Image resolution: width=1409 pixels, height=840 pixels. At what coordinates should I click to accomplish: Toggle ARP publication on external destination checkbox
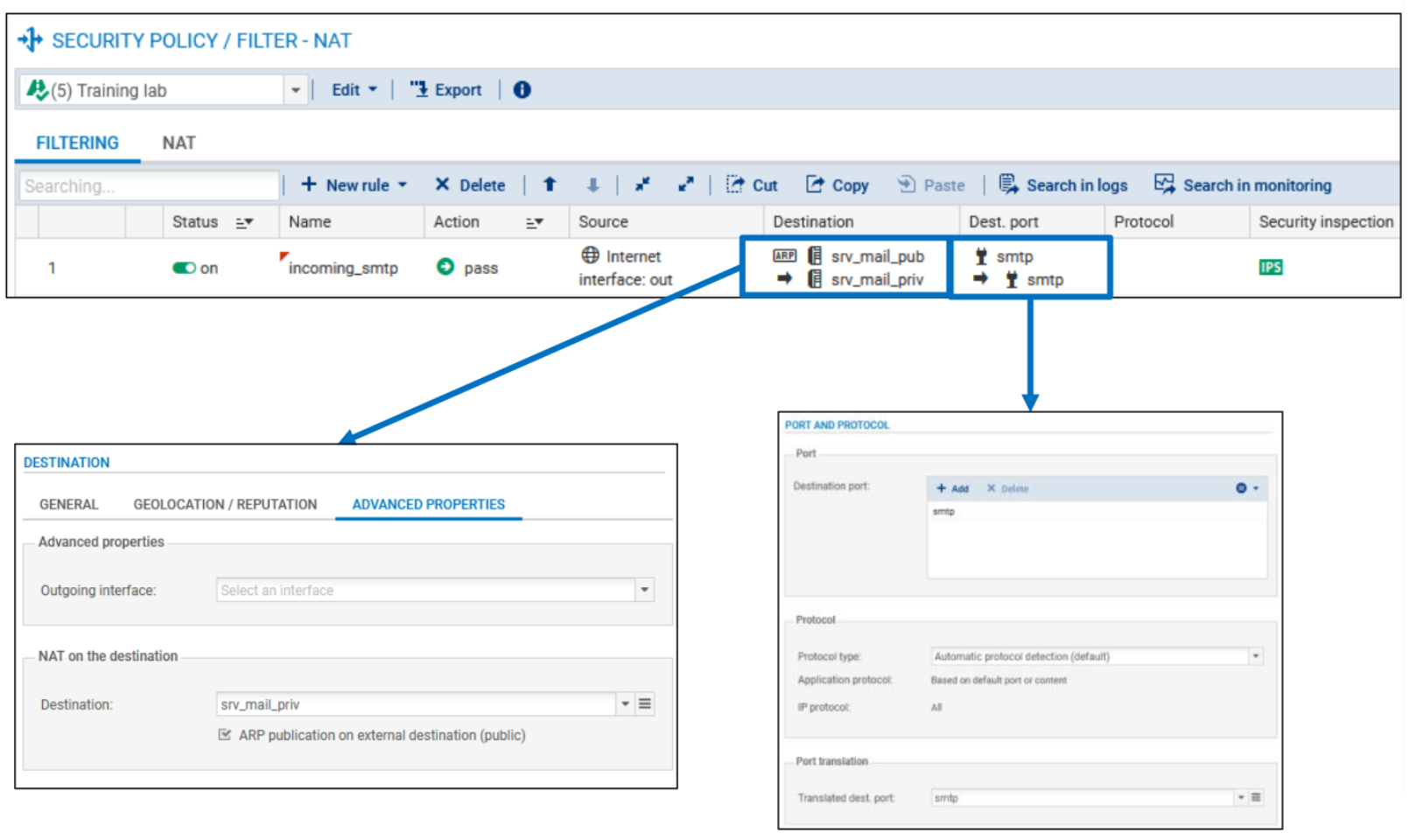[x=225, y=735]
